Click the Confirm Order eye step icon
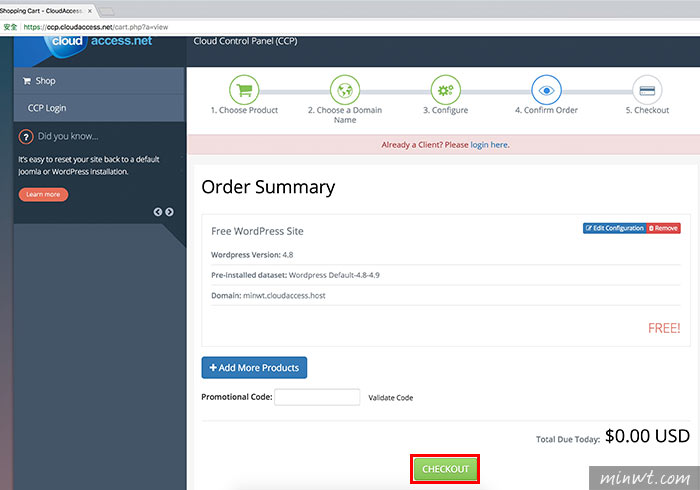The image size is (700, 490). [x=546, y=90]
